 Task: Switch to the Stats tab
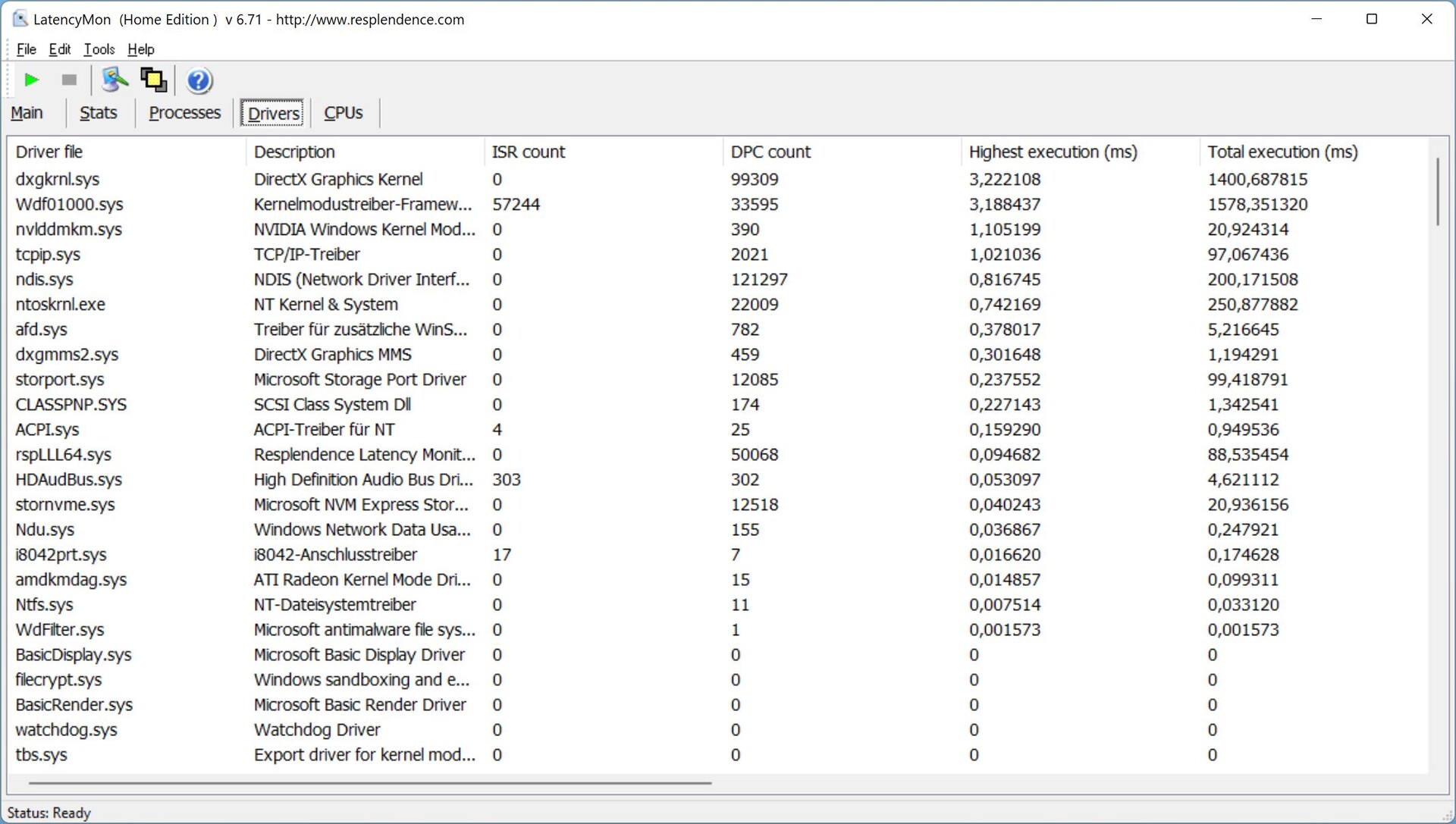98,113
